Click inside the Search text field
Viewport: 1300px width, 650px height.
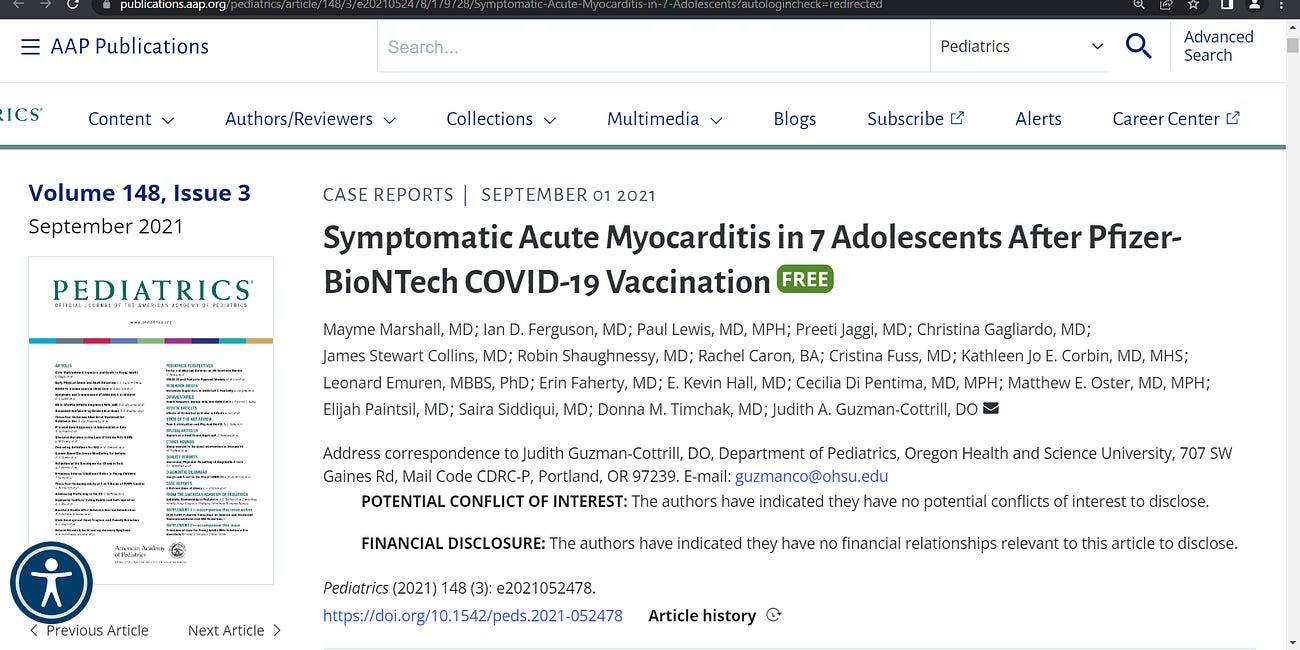point(650,46)
